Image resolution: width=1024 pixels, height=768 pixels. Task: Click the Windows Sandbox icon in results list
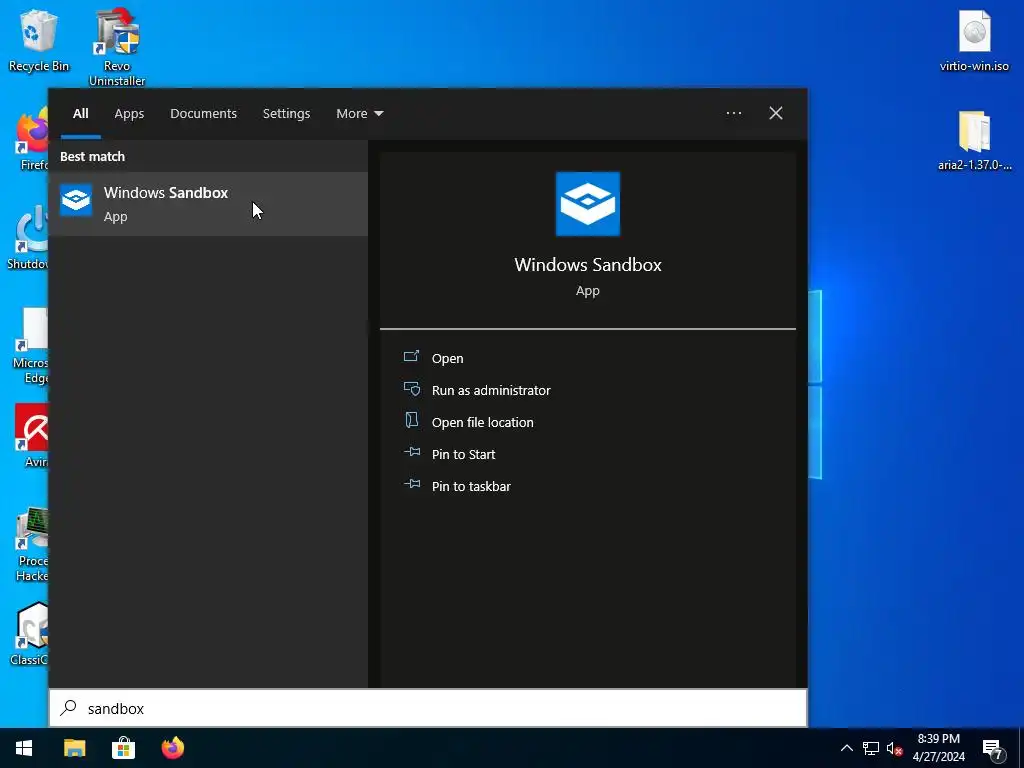click(76, 200)
